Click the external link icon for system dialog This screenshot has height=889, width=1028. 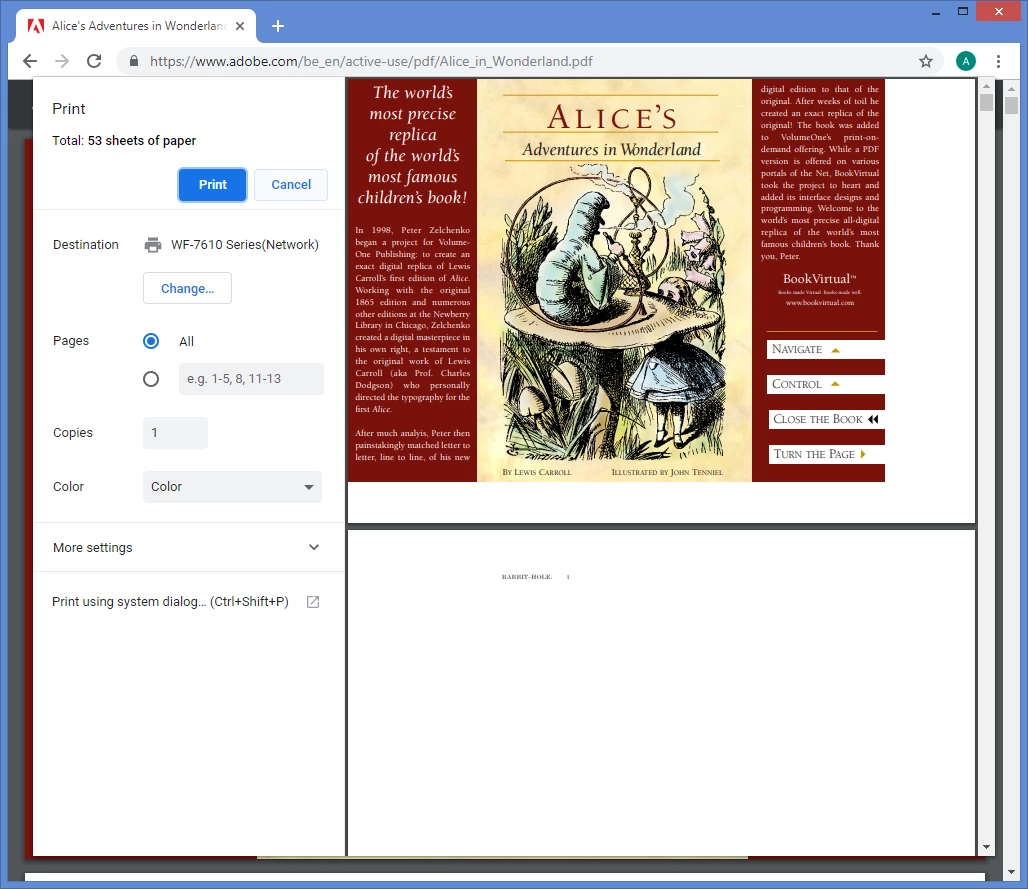click(313, 602)
